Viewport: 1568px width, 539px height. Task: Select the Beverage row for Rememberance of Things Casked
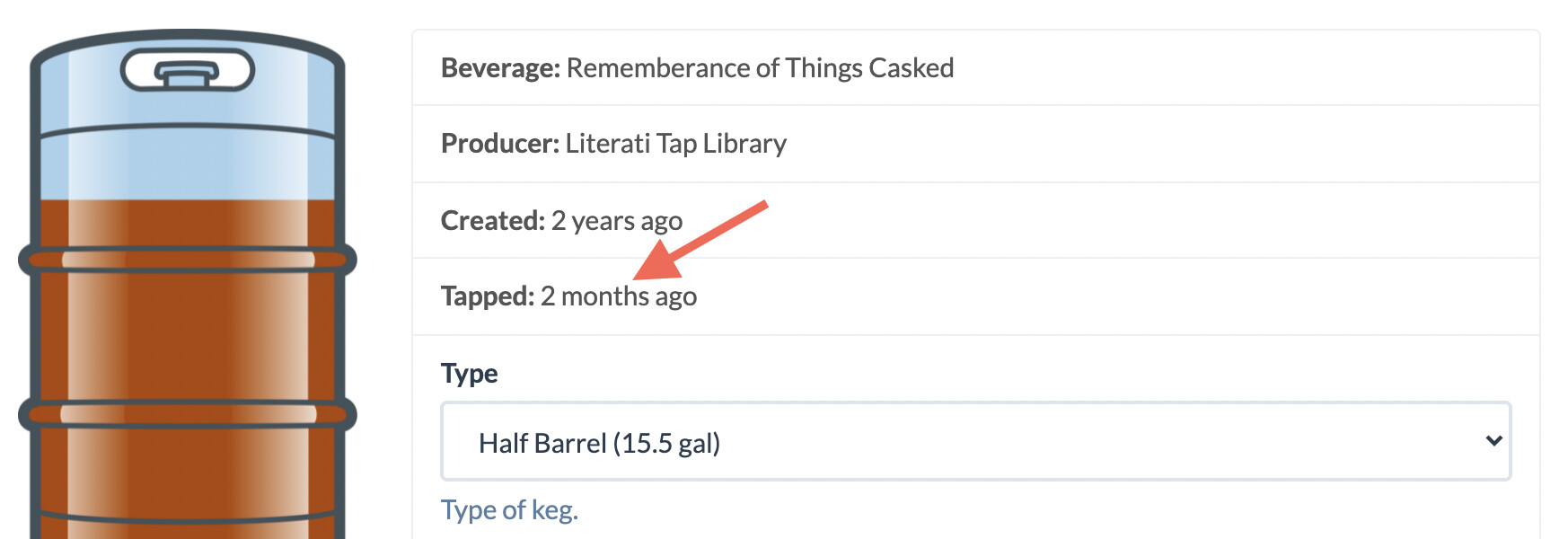point(699,67)
